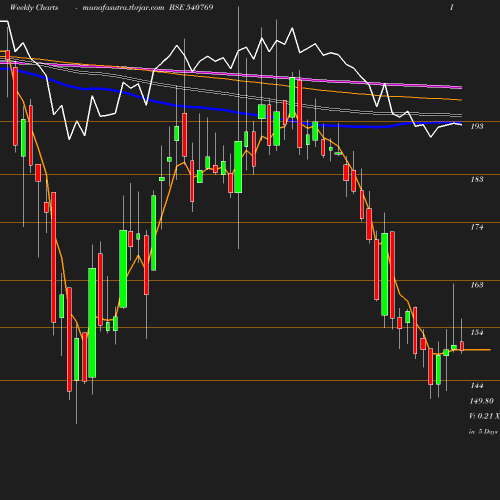Click the "BSE 540769" symbol label
Viewport: 500px width, 500px height.
coord(191,7)
